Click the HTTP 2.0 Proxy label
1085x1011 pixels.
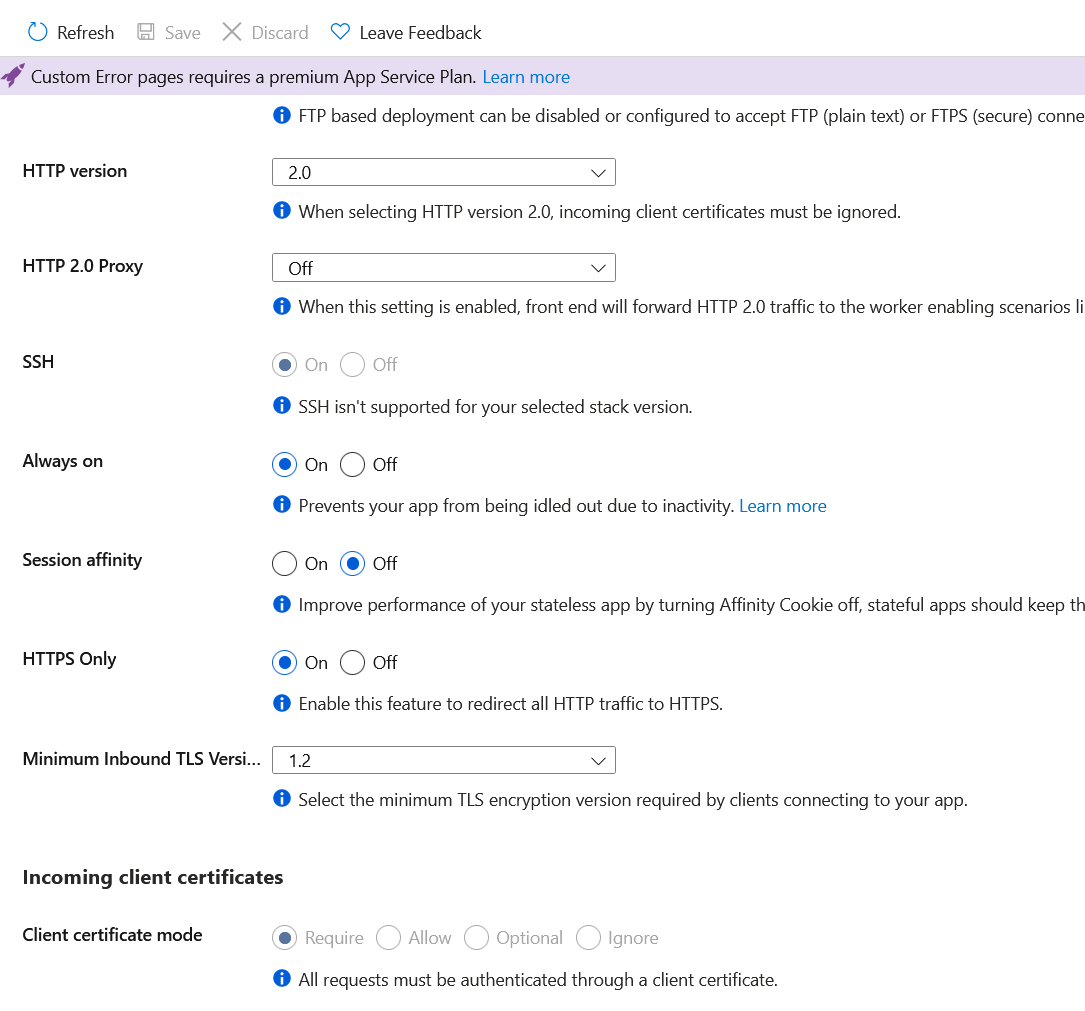(82, 266)
